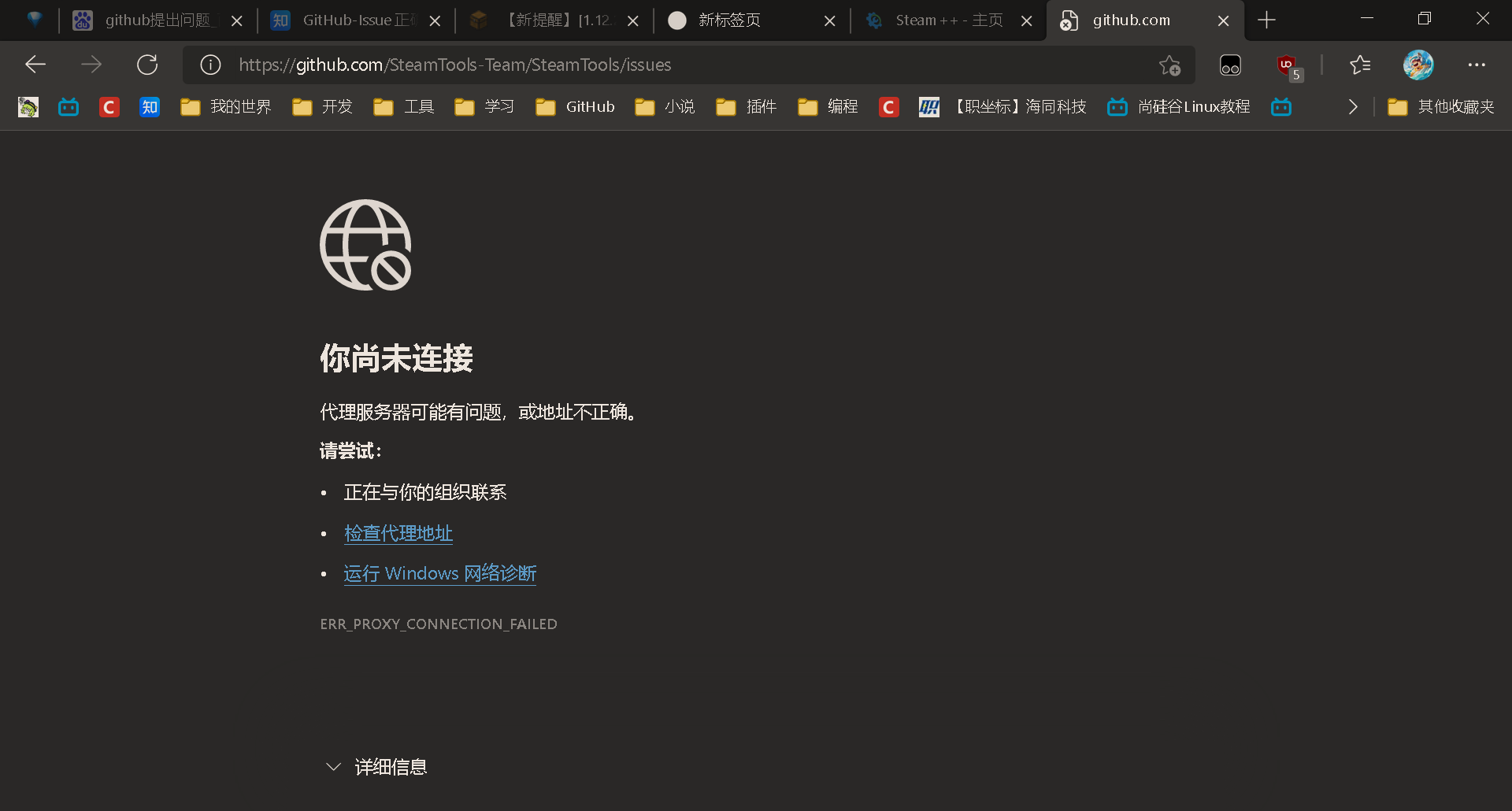Open 插件 bookmarks folder

tap(746, 107)
